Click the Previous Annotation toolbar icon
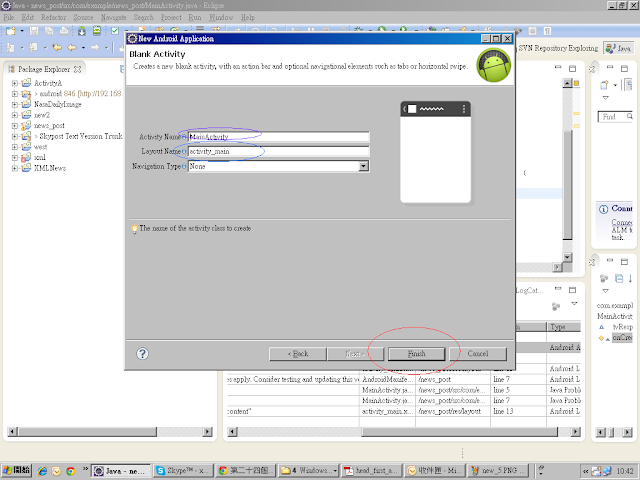Viewport: 640px width, 480px height. coord(33,48)
